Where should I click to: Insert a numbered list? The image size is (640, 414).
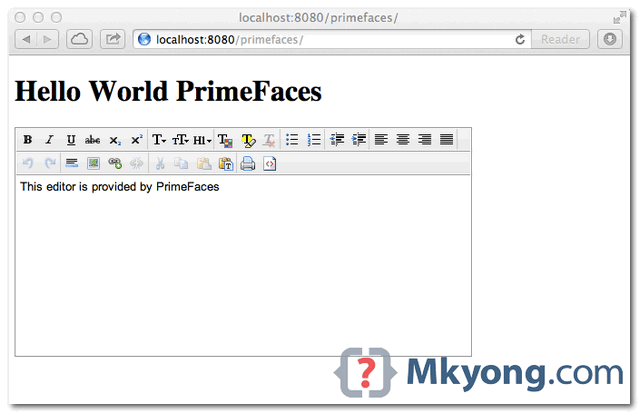tap(314, 140)
